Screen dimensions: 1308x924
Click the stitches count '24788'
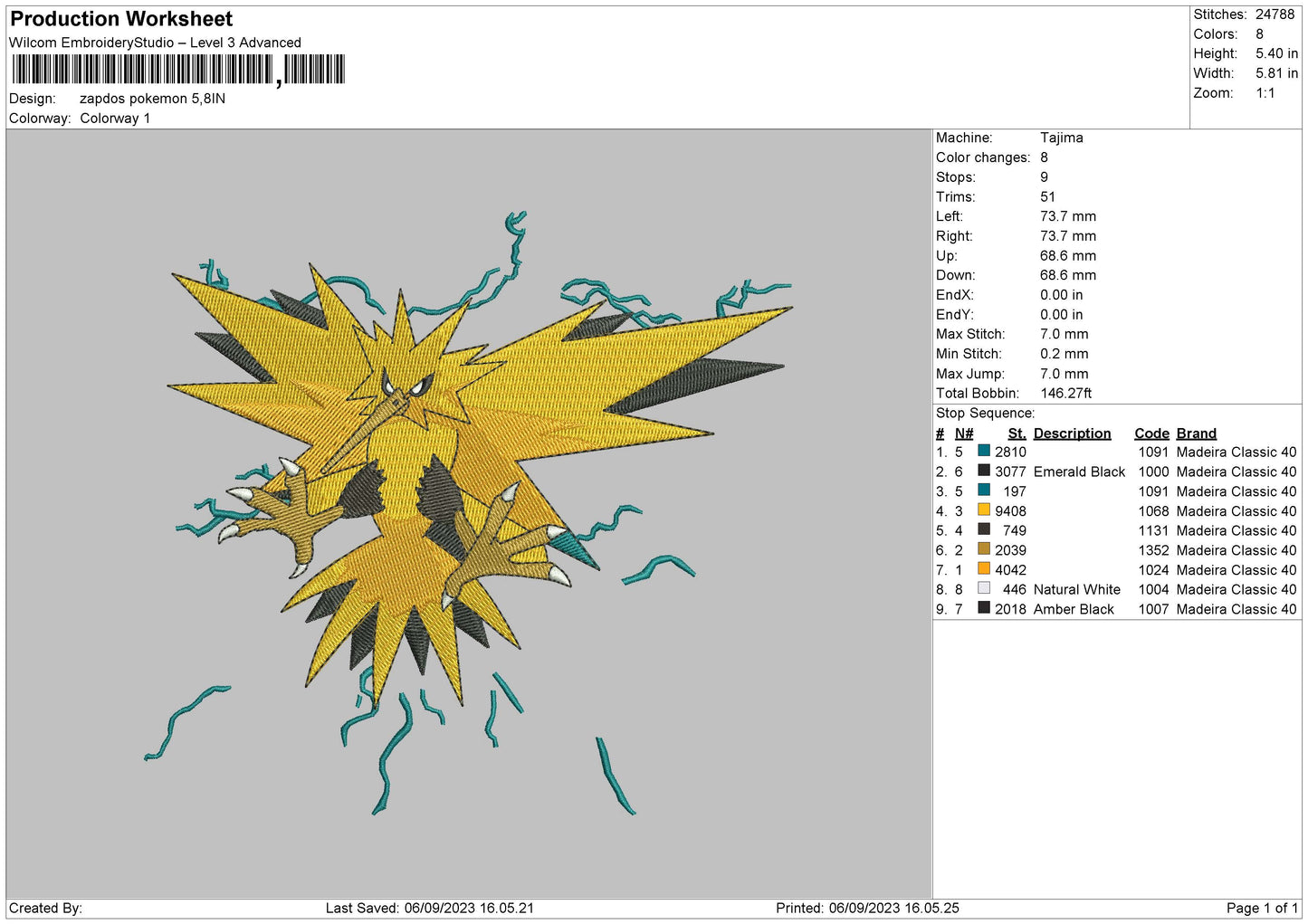[x=1275, y=14]
